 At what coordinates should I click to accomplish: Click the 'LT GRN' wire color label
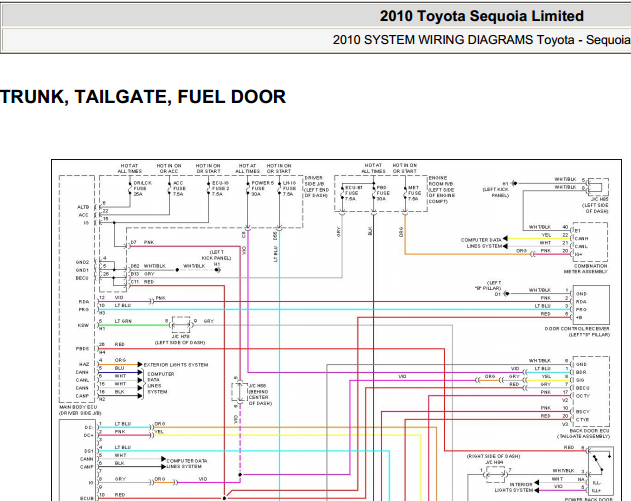coord(123,321)
